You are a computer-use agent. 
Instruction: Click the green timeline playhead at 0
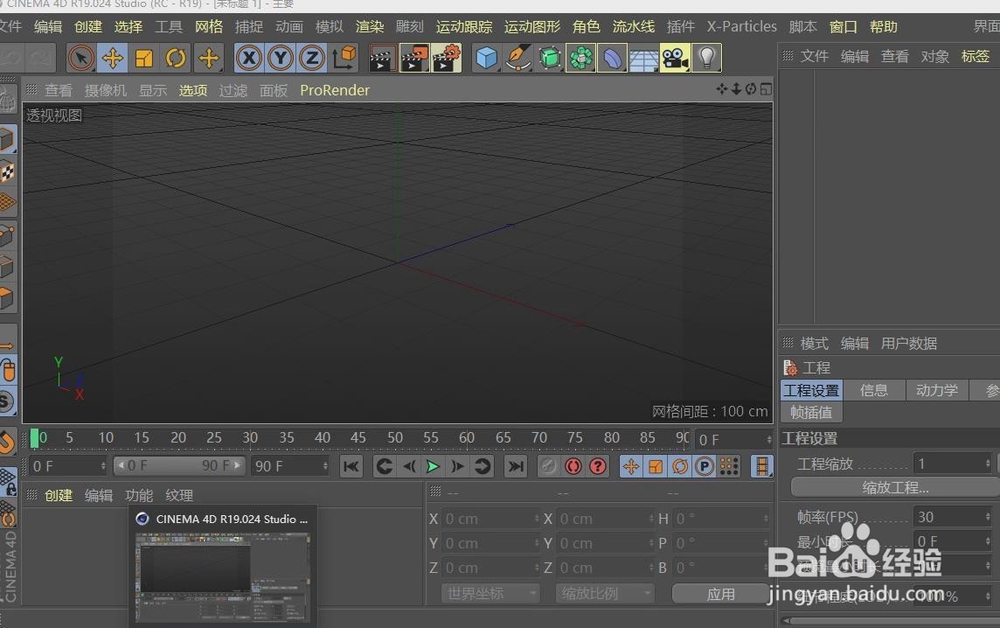tap(34, 438)
